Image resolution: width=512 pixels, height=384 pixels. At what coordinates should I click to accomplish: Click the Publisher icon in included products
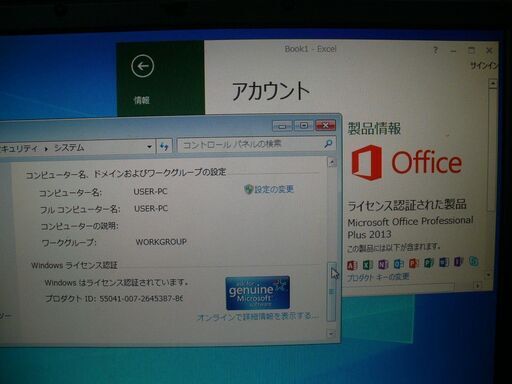point(428,263)
